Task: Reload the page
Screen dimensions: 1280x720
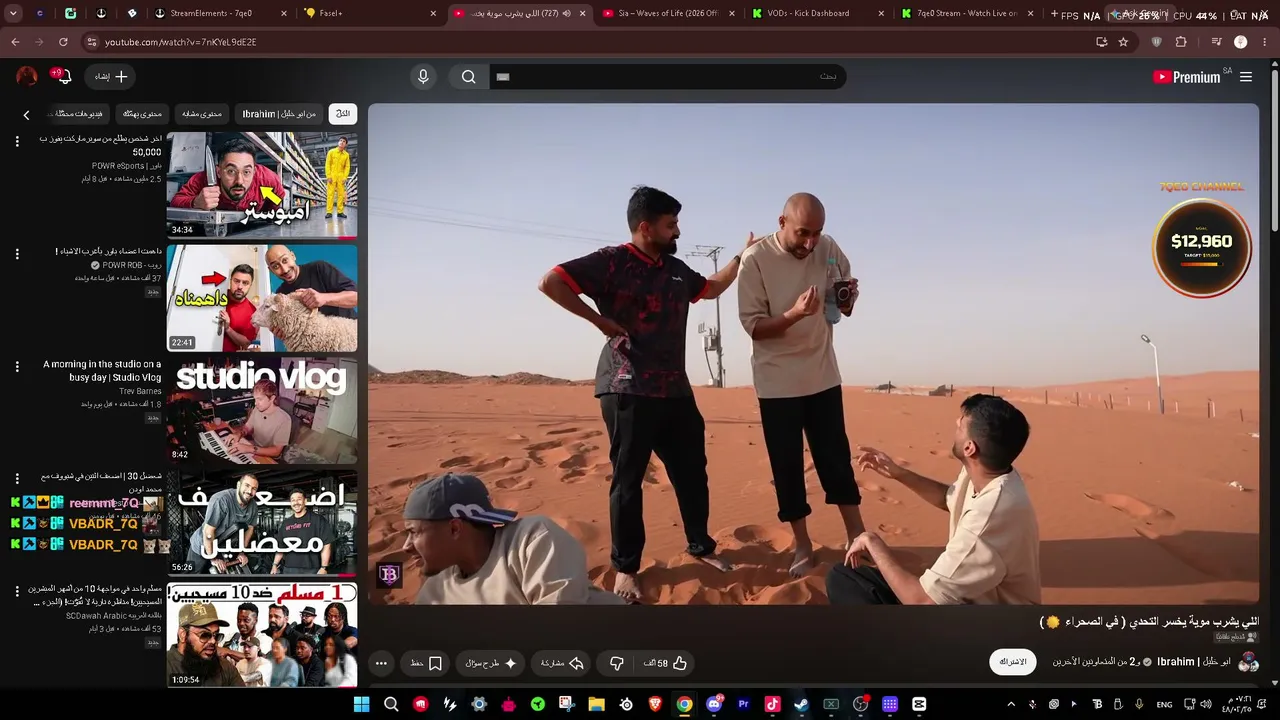Action: [63, 42]
